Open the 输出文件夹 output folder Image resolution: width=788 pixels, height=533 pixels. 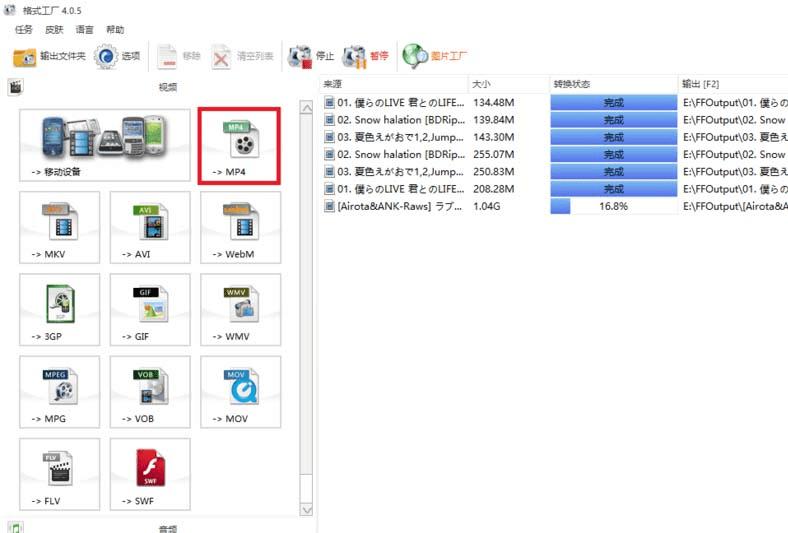tap(49, 56)
